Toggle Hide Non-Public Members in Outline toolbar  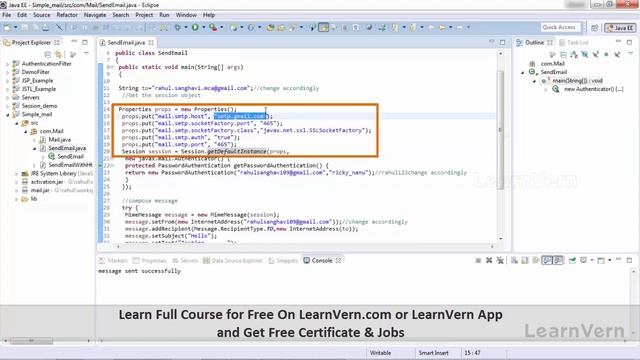[606, 54]
